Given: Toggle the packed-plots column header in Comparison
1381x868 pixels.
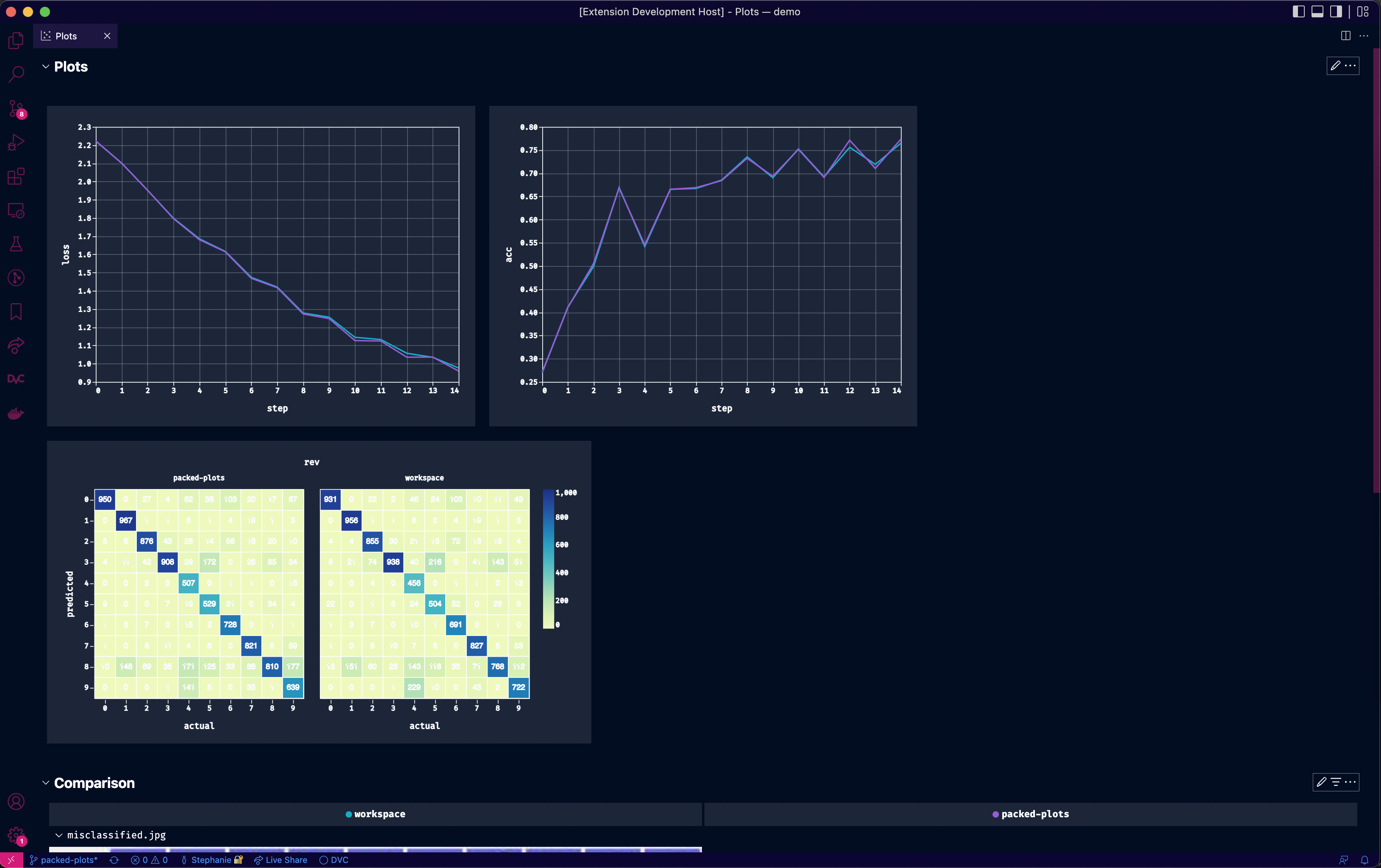Looking at the screenshot, I should (1031, 813).
